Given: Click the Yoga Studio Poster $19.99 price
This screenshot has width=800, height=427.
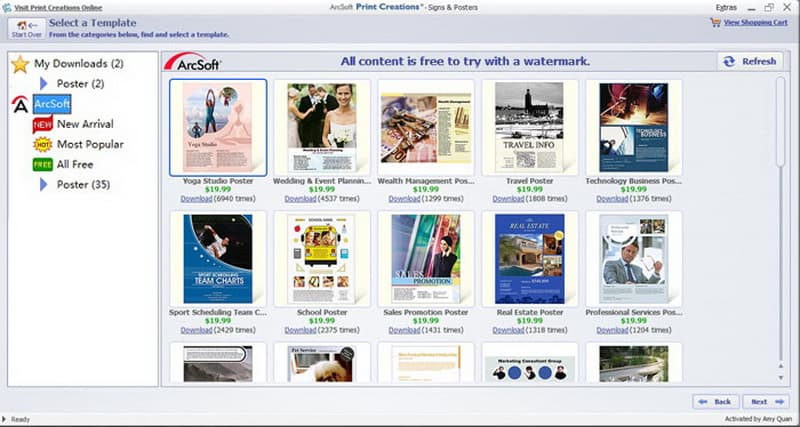Looking at the screenshot, I should [x=218, y=190].
